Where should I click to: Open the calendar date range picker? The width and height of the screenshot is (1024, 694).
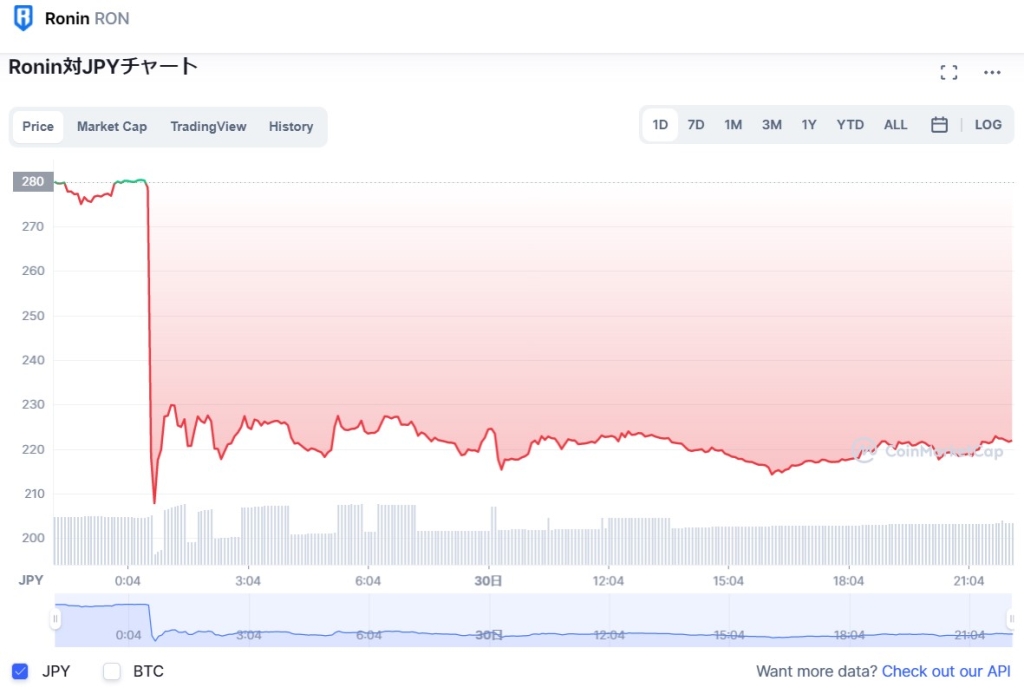click(939, 125)
